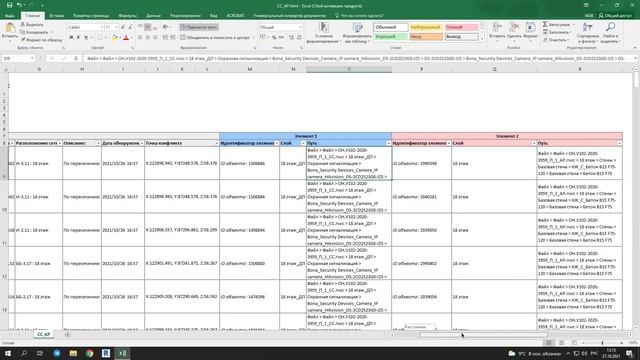
Task: Apply Нейтральный cell style
Action: 426,27
